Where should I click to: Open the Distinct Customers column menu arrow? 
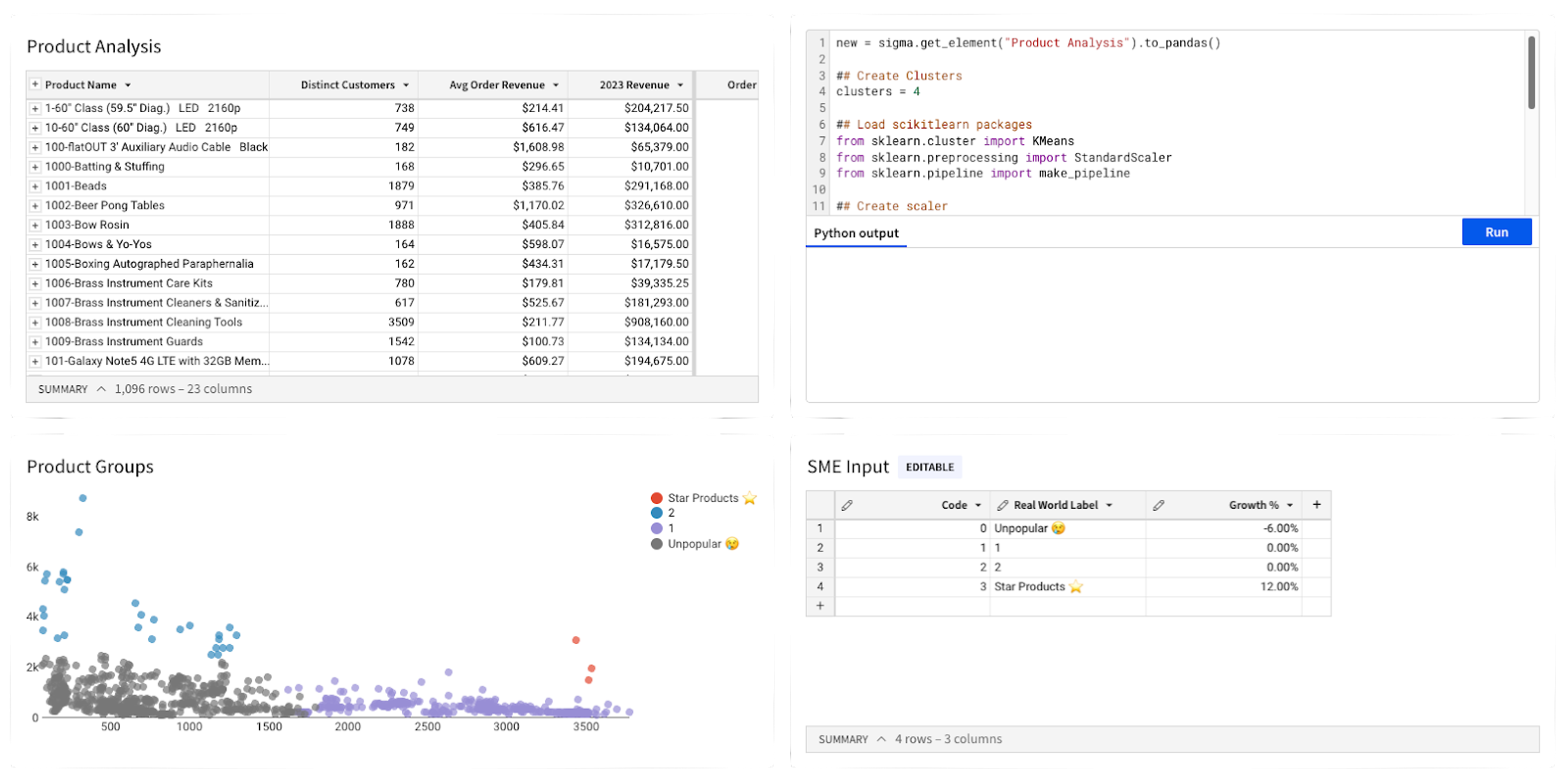[406, 85]
